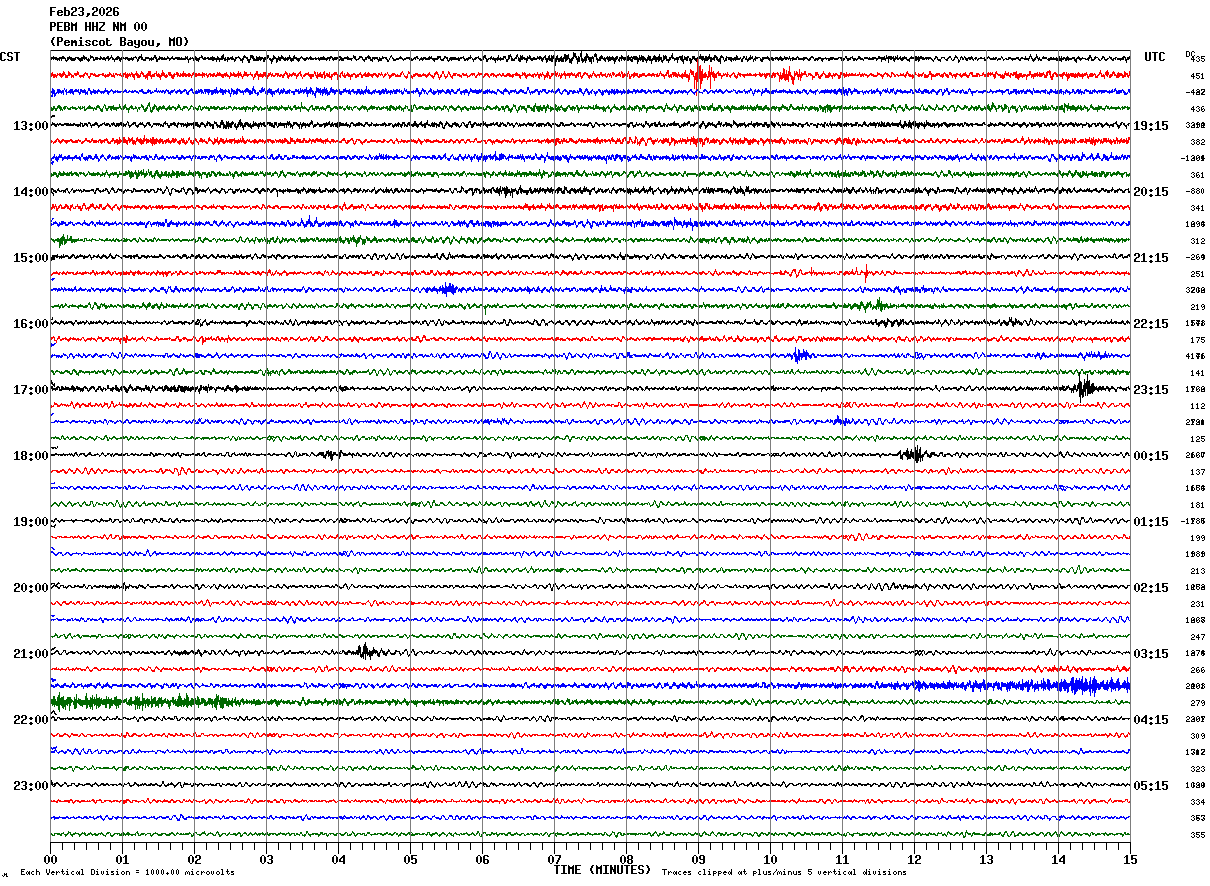The height and width of the screenshot is (886, 1210).
Task: Select the 18:00 CST time label
Action: pos(30,456)
